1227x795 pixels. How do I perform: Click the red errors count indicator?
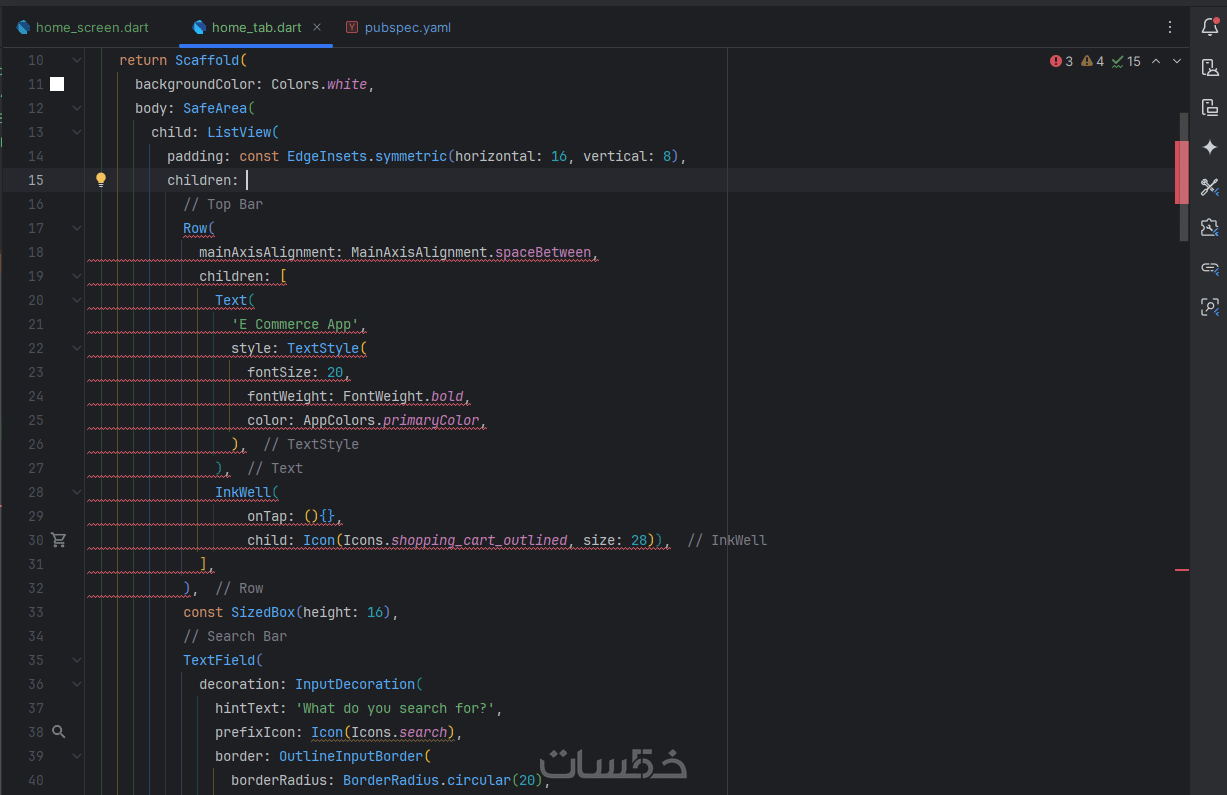pyautogui.click(x=1062, y=61)
